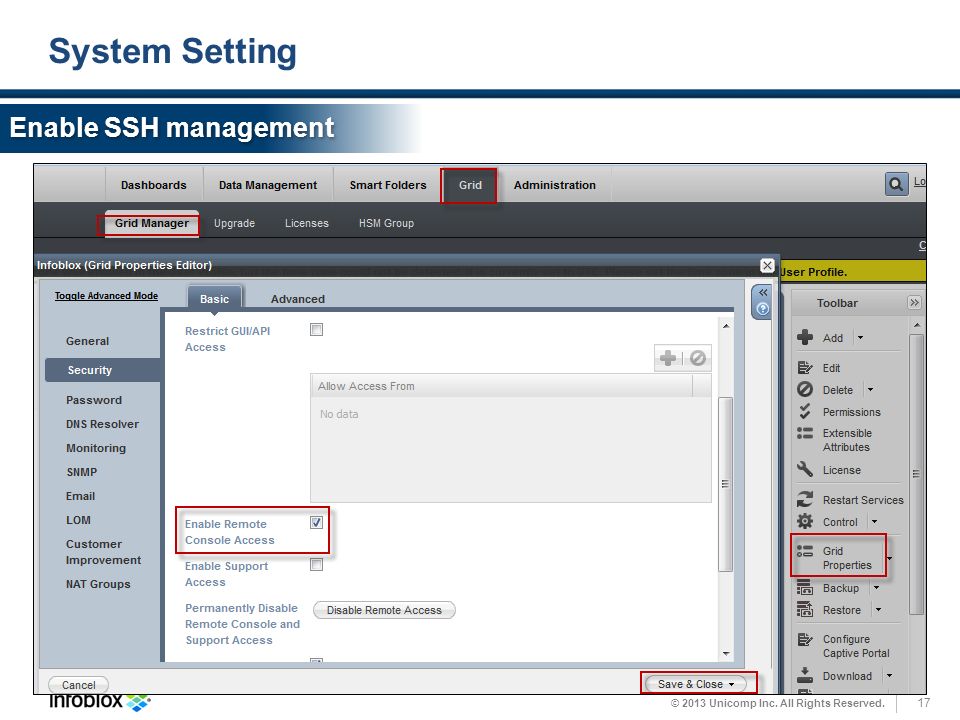Click the Backup icon in Toolbar
Image resolution: width=960 pixels, height=720 pixels.
[805, 588]
